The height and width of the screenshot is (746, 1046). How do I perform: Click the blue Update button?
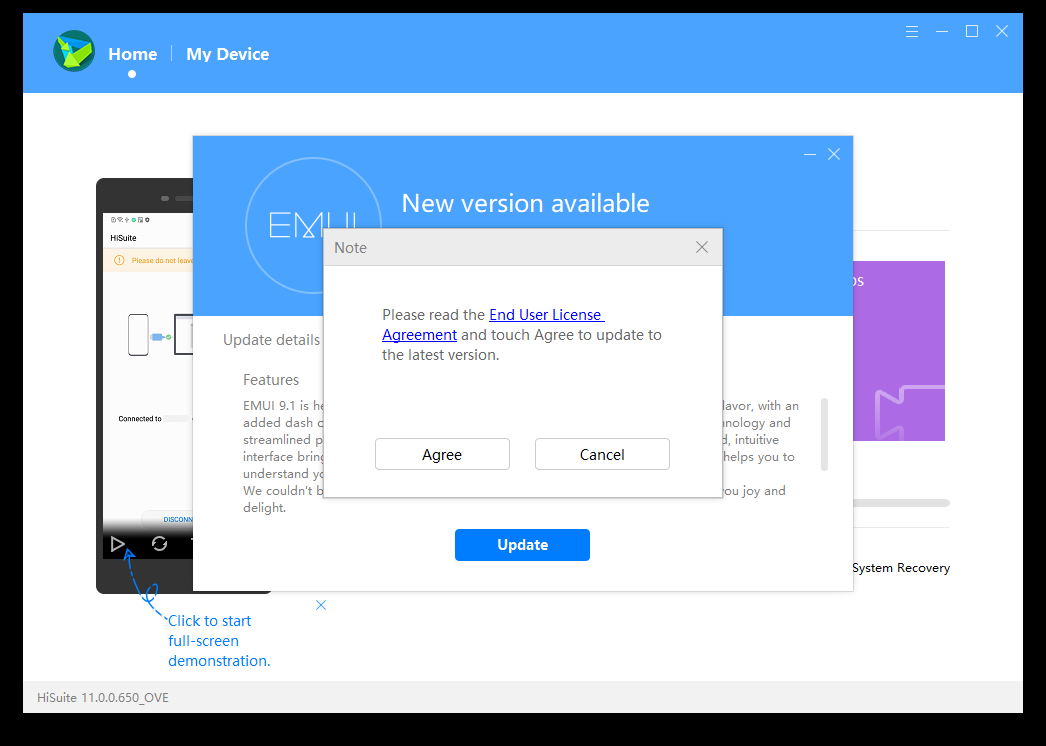(522, 545)
